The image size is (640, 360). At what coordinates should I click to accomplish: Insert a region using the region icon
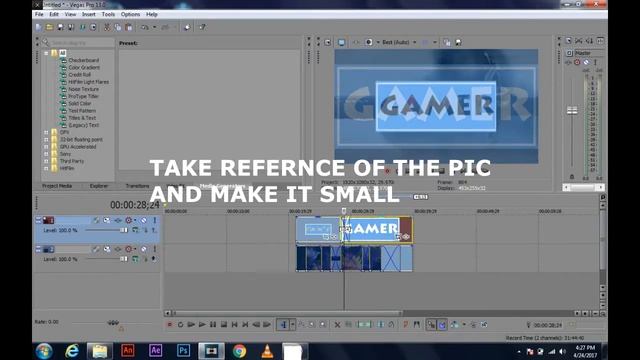point(416,325)
